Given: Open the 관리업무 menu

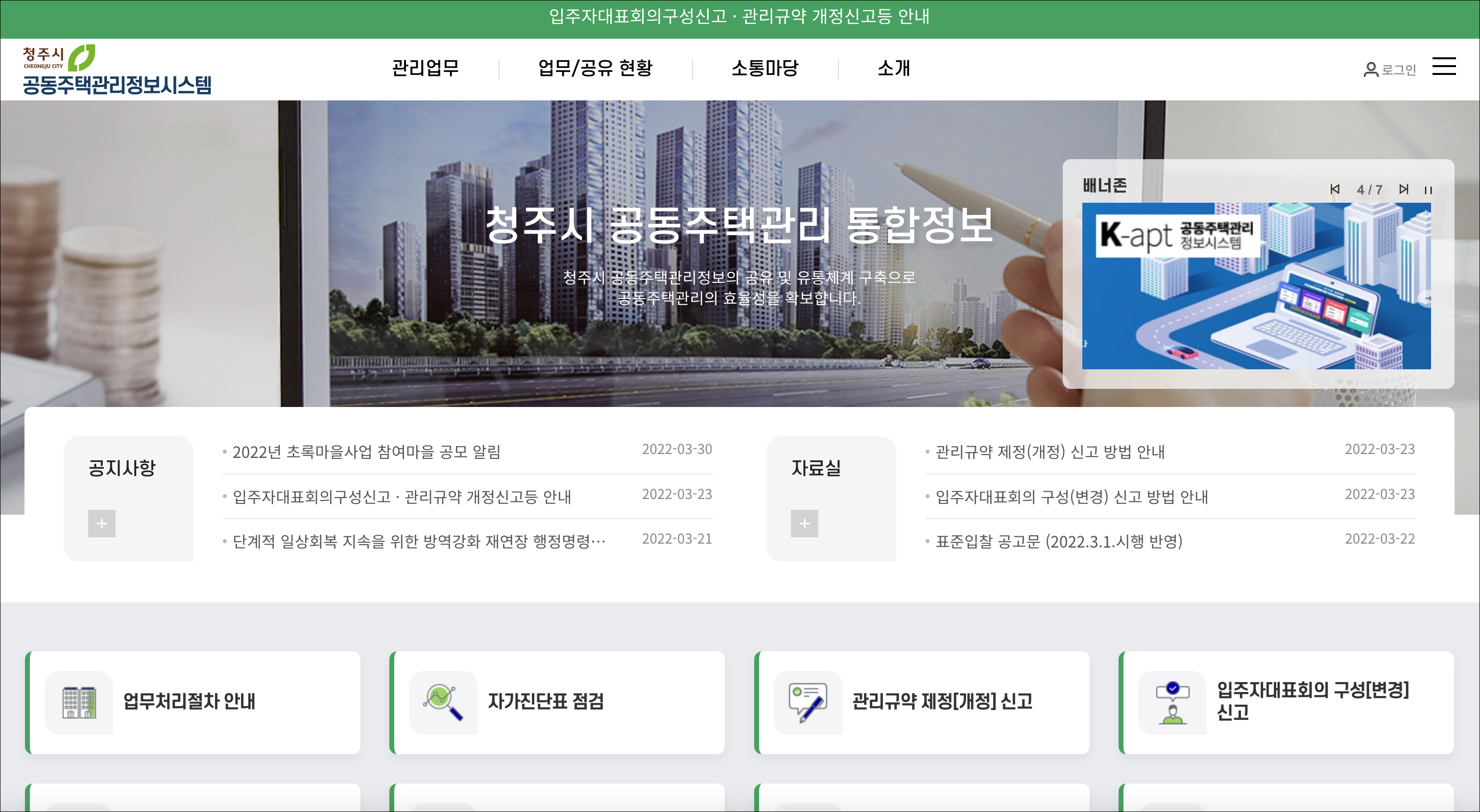Looking at the screenshot, I should pos(425,68).
